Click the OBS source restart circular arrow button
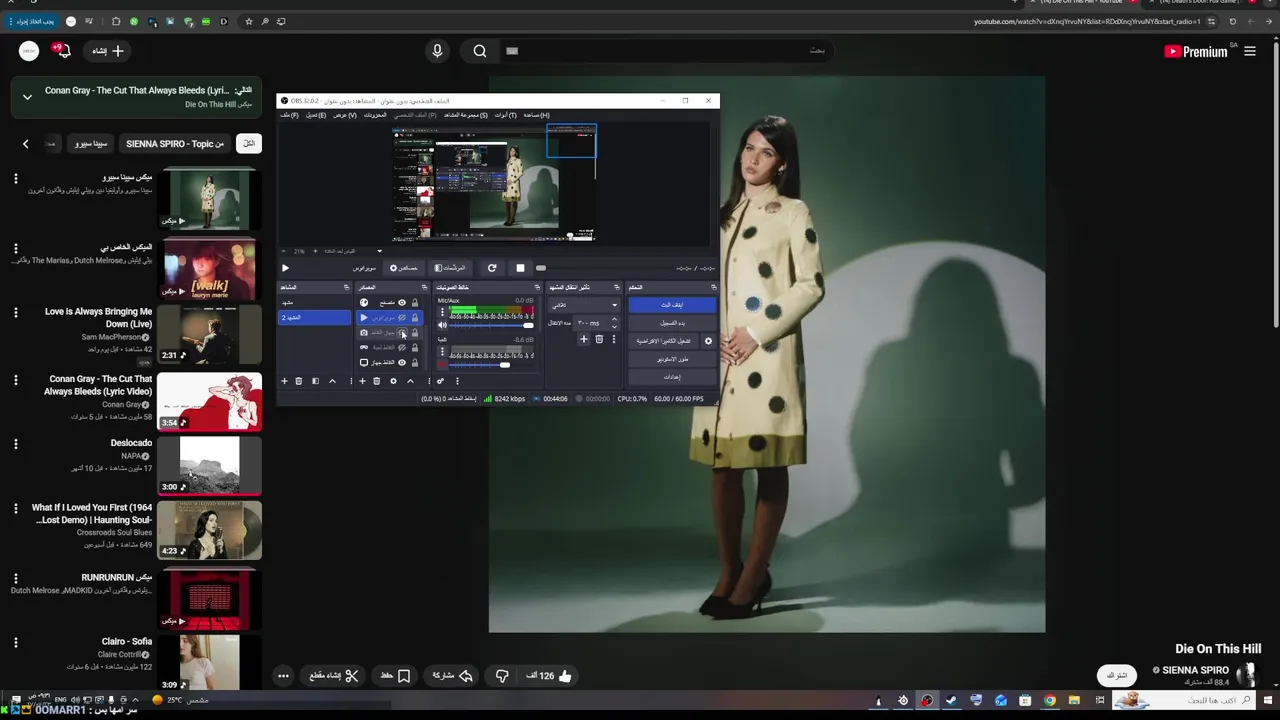This screenshot has height=720, width=1280. tap(492, 268)
